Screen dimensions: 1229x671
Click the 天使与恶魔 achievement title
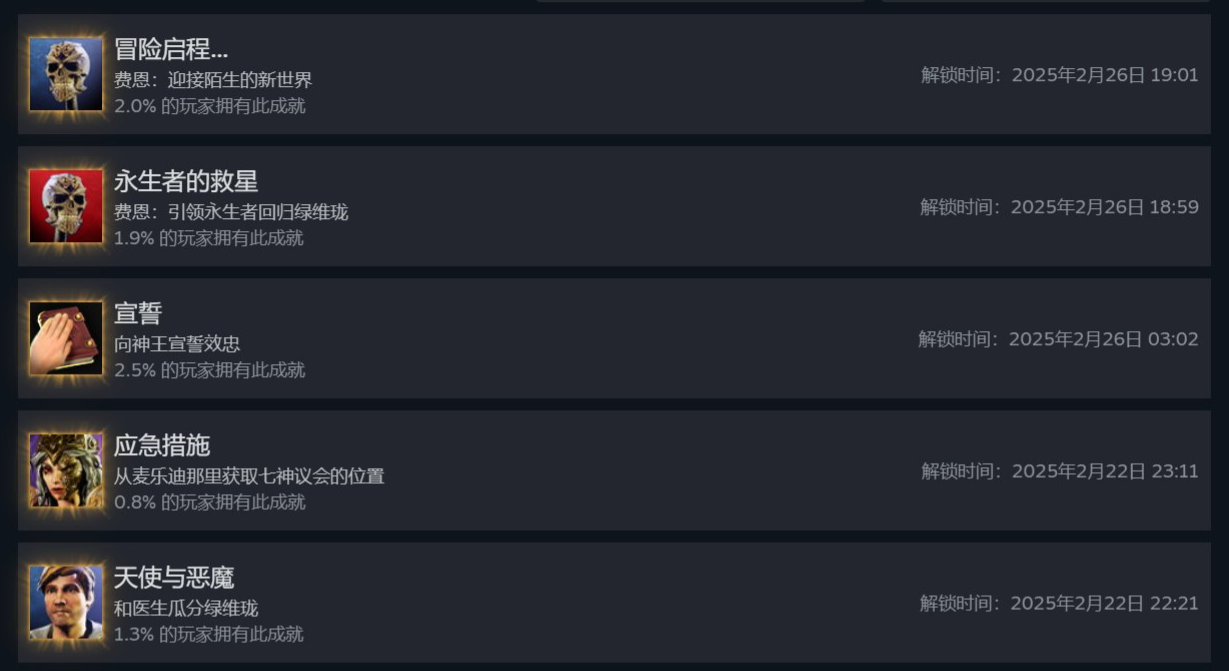[174, 577]
